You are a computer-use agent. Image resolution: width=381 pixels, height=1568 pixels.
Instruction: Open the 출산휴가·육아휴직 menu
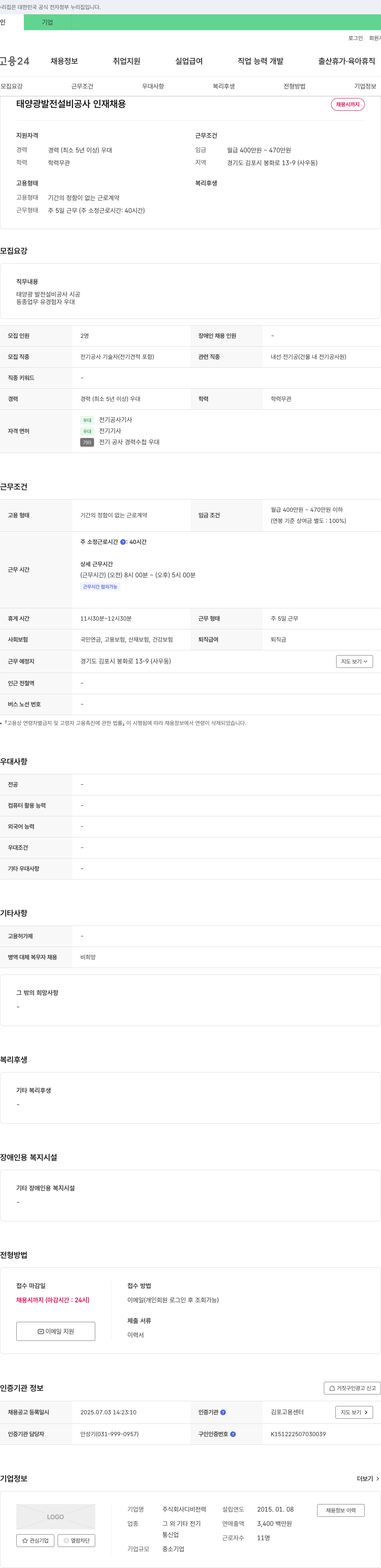click(x=346, y=61)
